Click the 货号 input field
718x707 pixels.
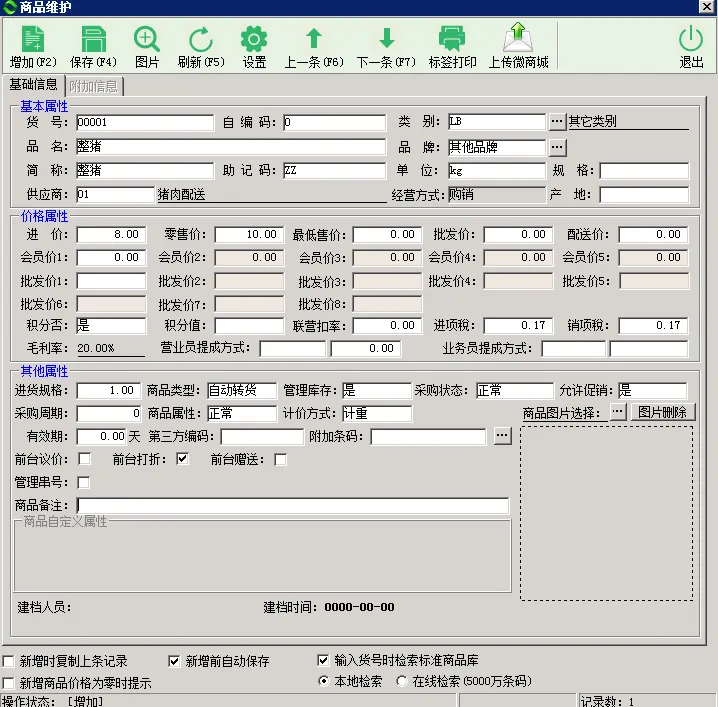tap(145, 122)
